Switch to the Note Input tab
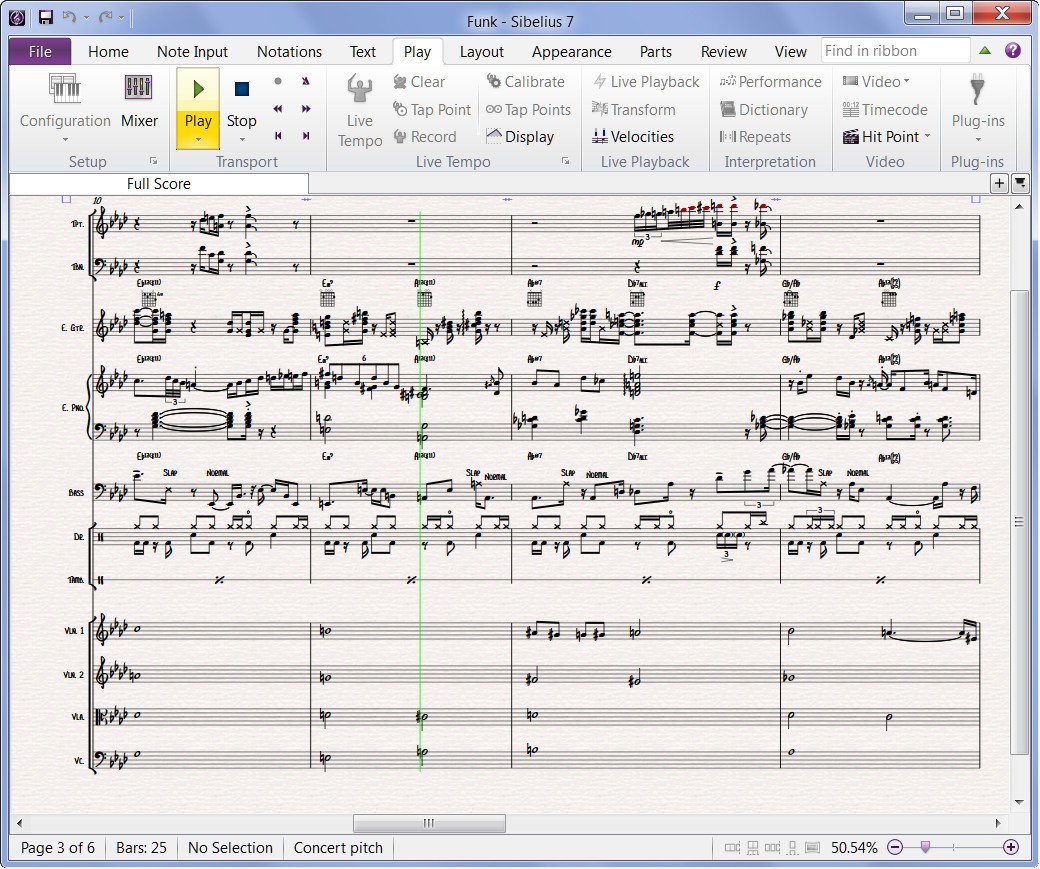The height and width of the screenshot is (869, 1040). tap(192, 52)
